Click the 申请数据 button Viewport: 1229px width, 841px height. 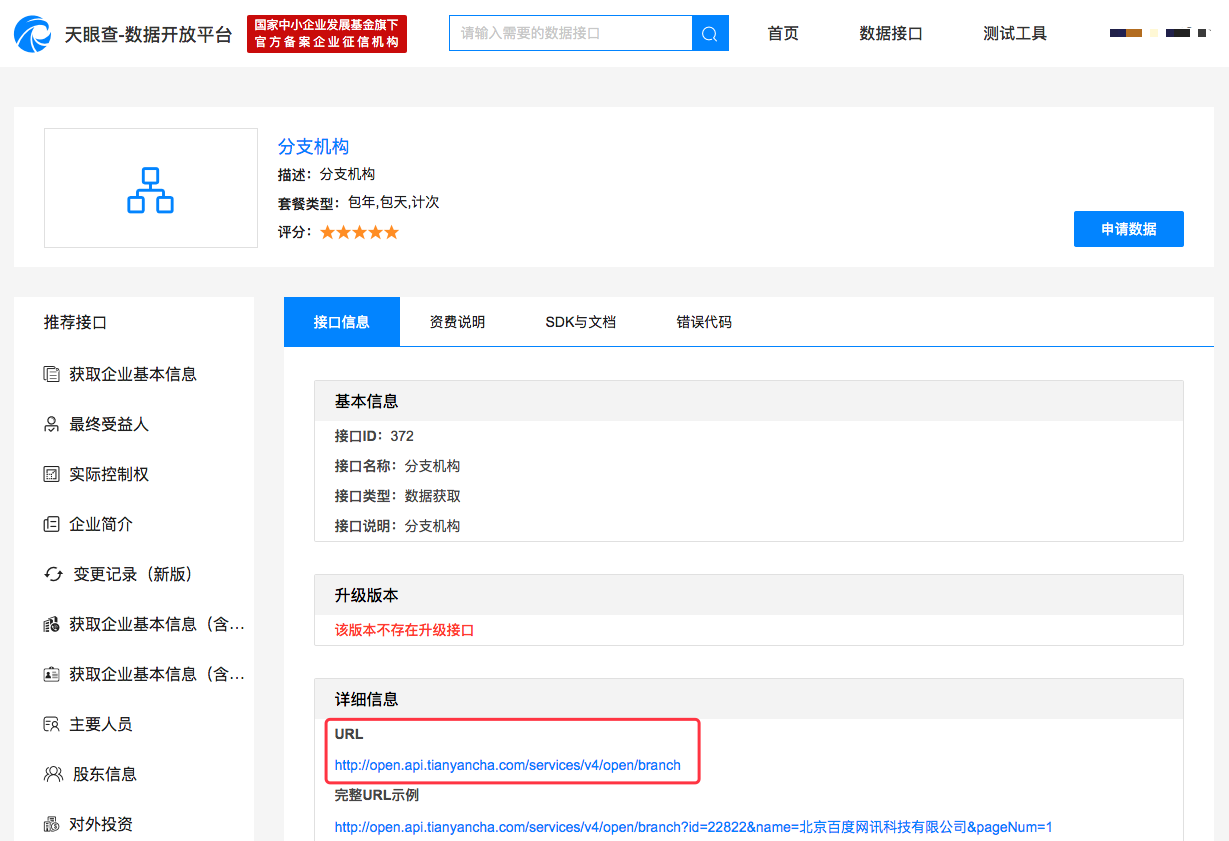1129,229
